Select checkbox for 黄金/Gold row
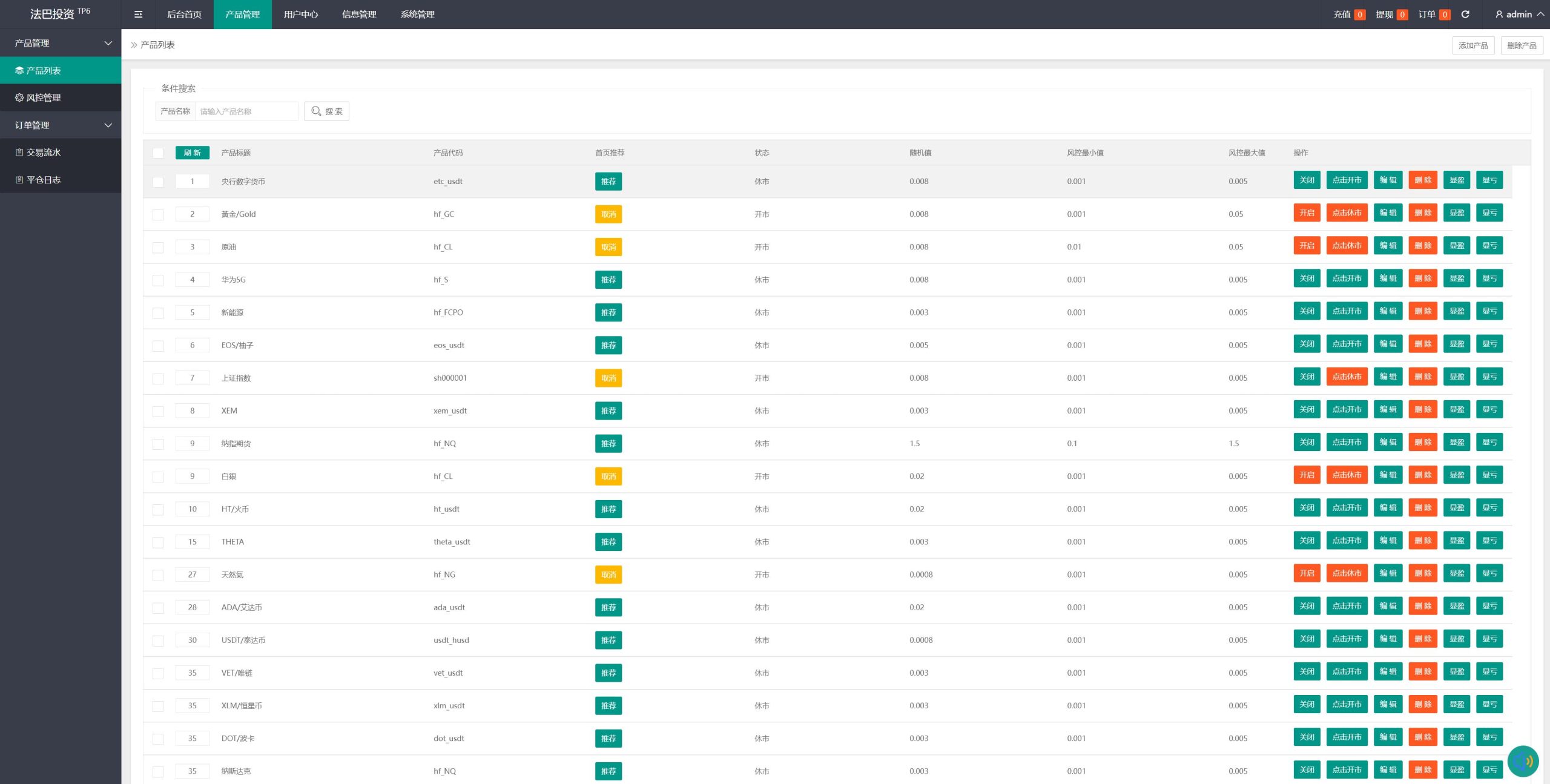The height and width of the screenshot is (784, 1550). click(x=159, y=214)
